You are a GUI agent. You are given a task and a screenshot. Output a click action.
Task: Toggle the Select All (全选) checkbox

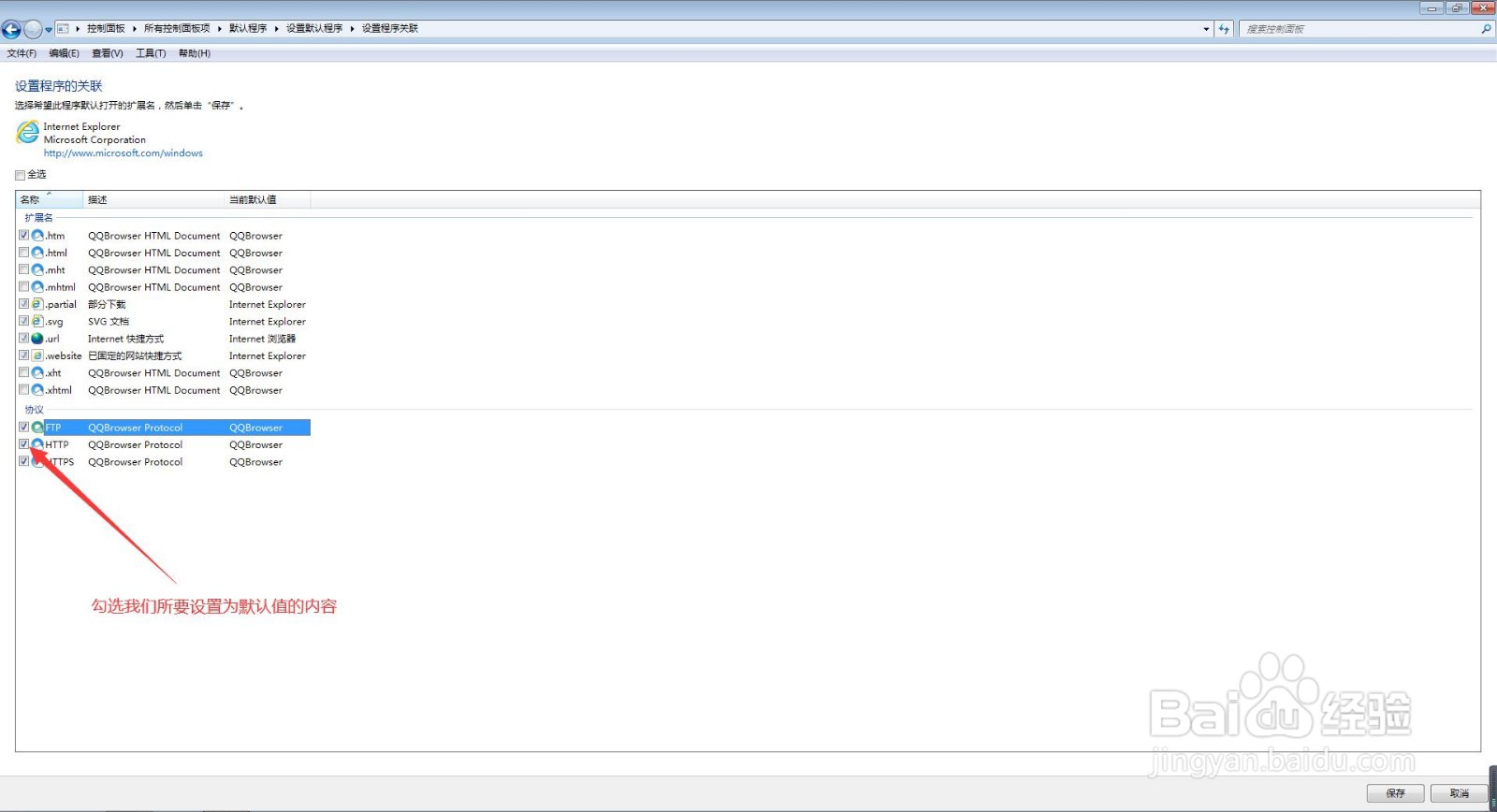pyautogui.click(x=20, y=175)
